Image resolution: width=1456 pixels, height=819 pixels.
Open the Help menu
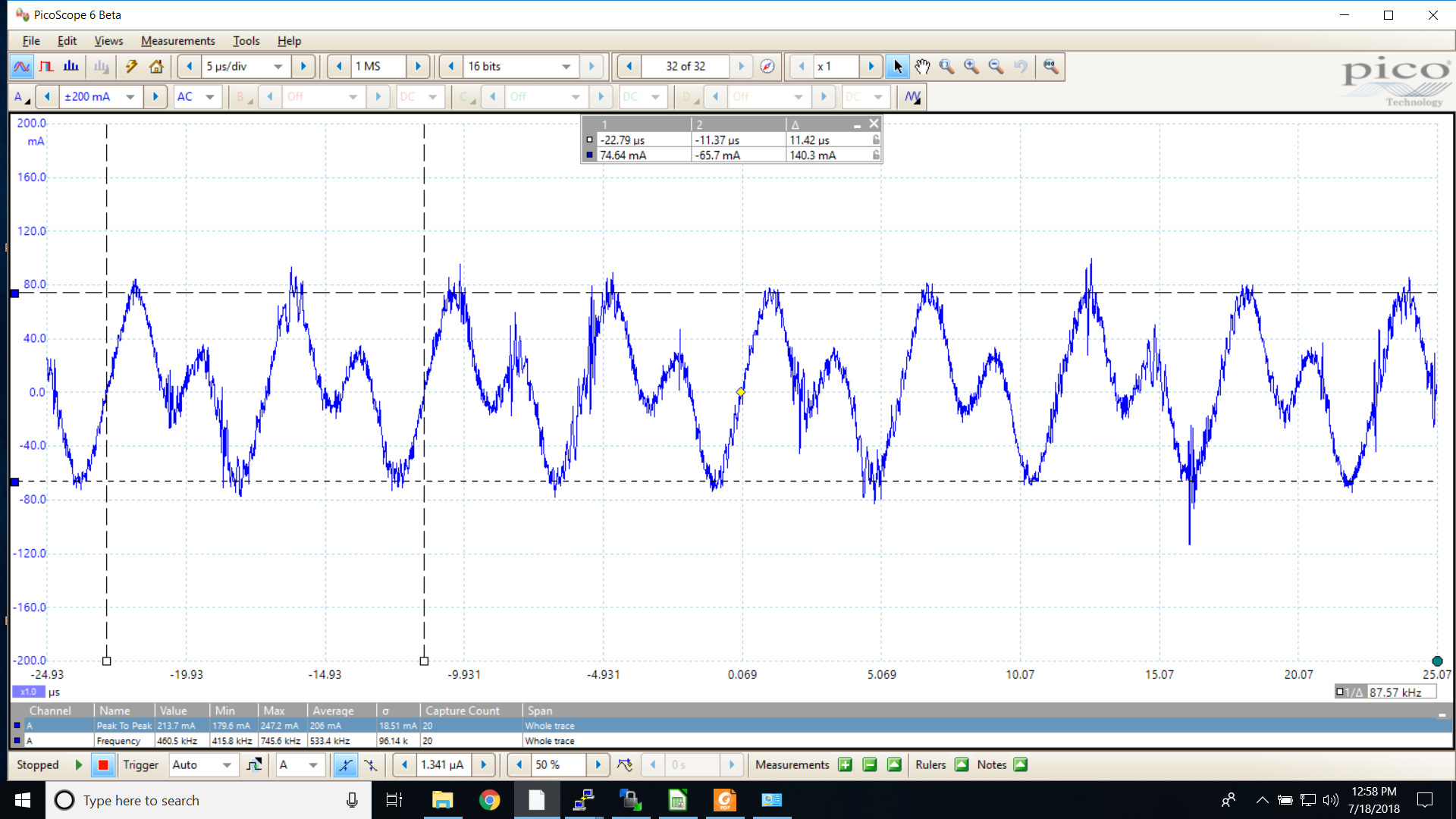[x=289, y=41]
